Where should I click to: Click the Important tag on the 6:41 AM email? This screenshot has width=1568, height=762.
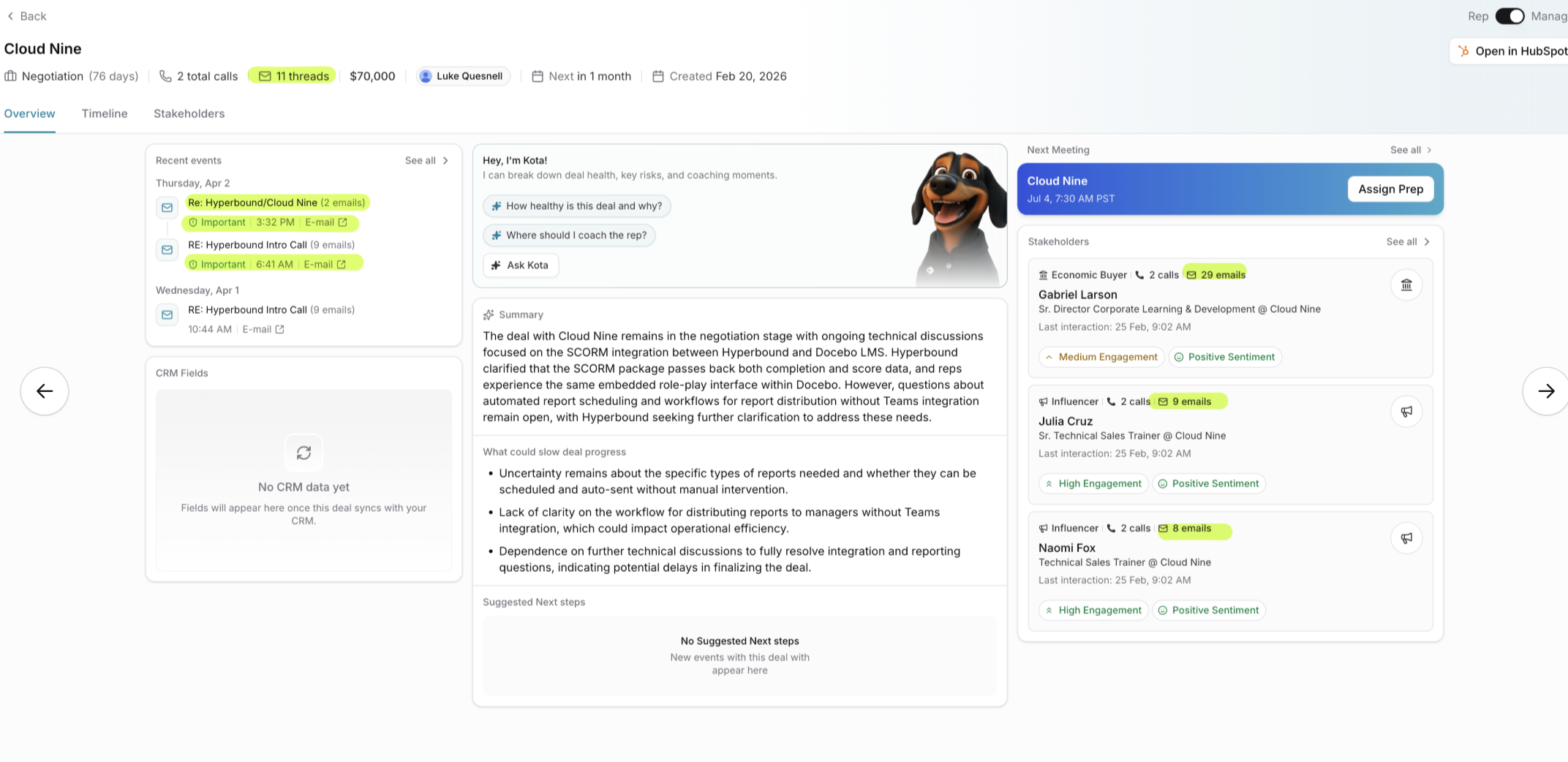click(x=217, y=265)
